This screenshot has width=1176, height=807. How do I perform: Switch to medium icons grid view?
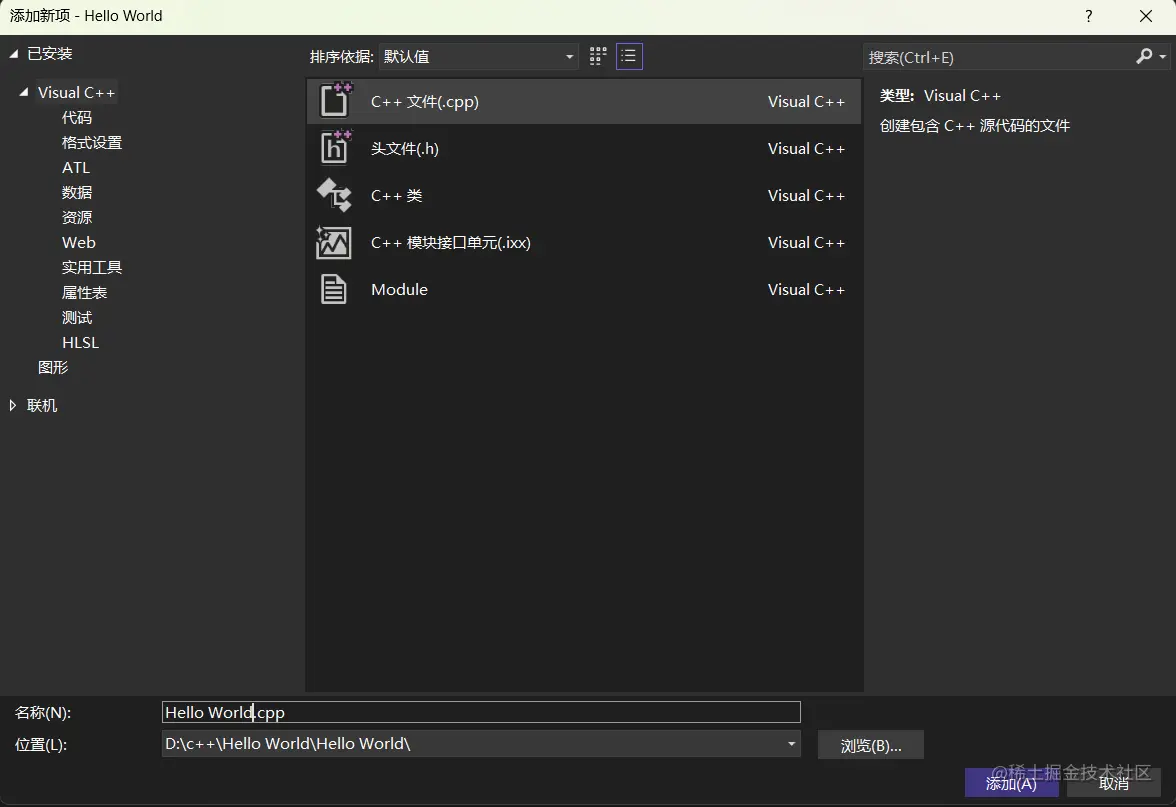pyautogui.click(x=598, y=56)
